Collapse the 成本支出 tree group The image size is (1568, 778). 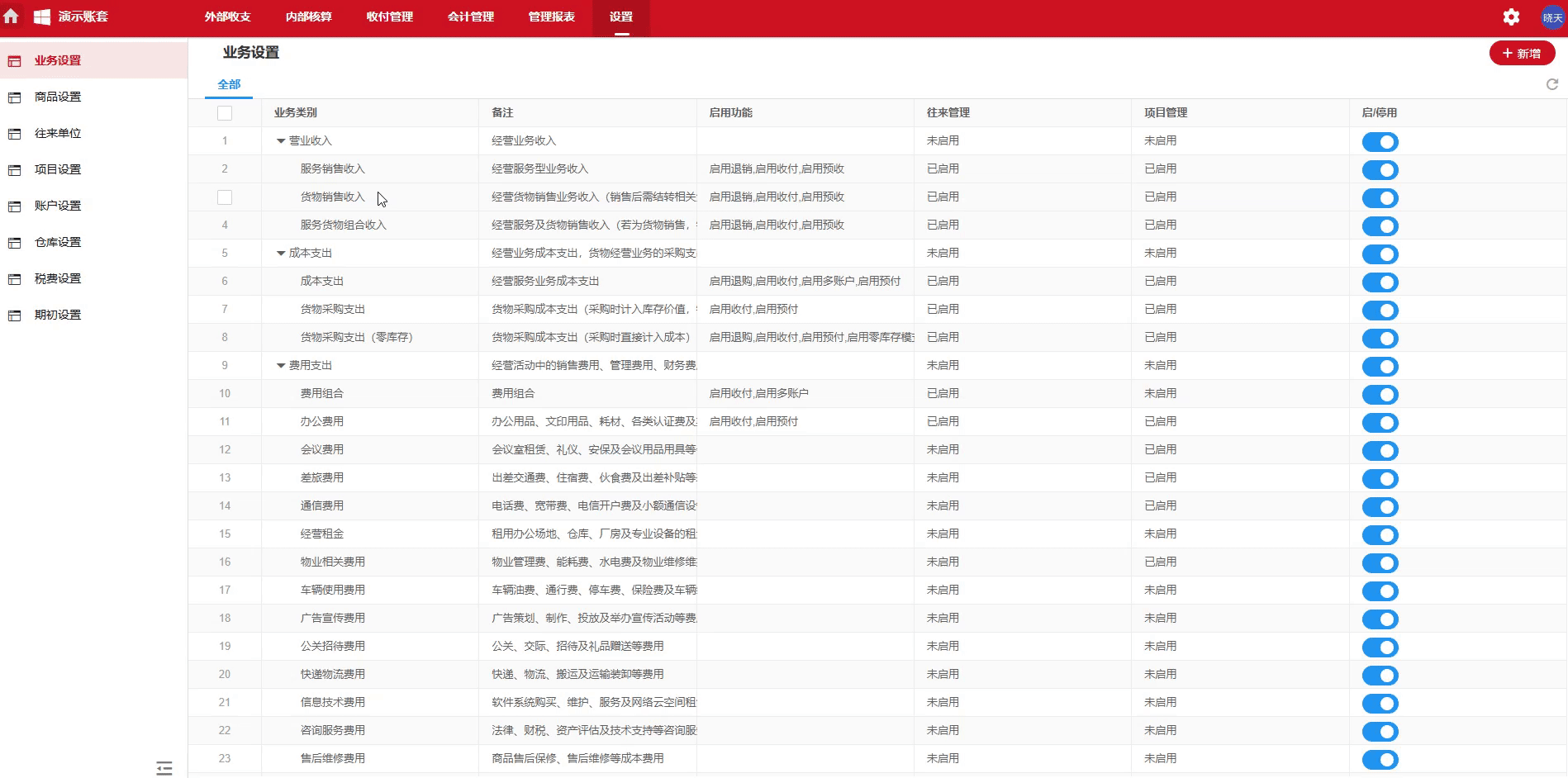[x=281, y=254]
